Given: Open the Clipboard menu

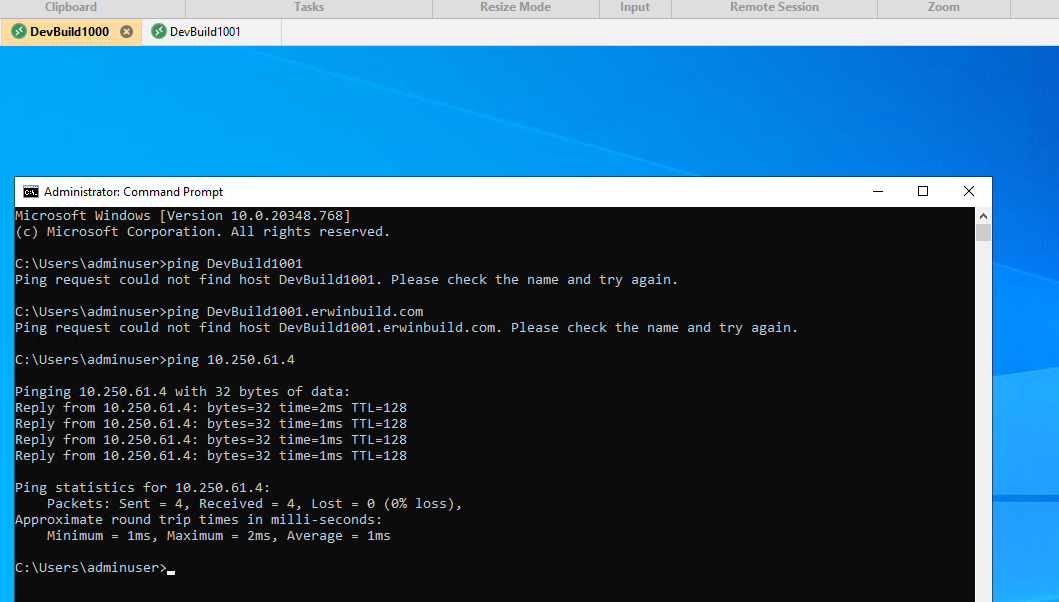Looking at the screenshot, I should coord(70,7).
